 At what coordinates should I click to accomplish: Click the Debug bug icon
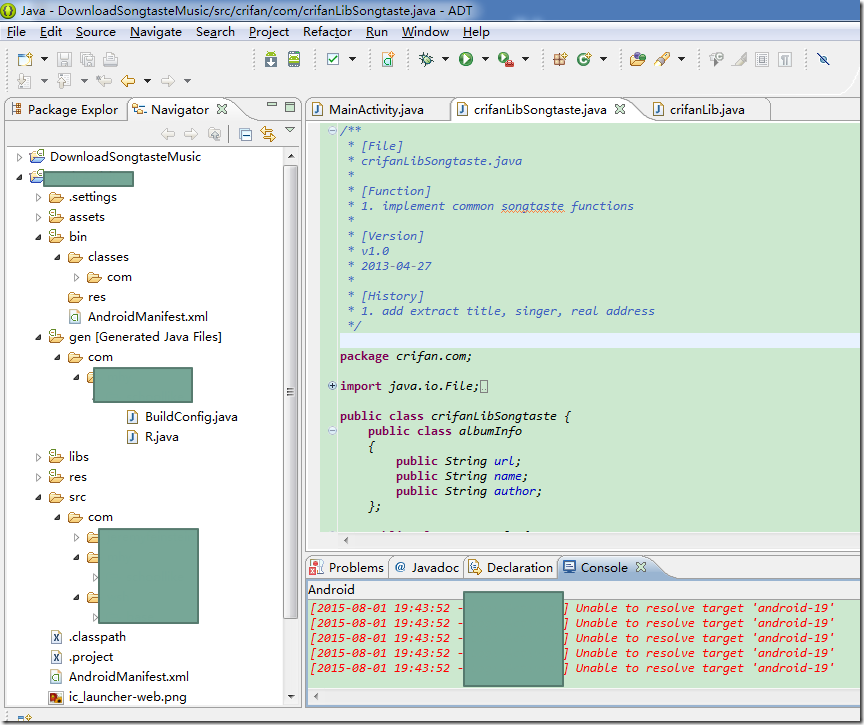click(x=426, y=59)
